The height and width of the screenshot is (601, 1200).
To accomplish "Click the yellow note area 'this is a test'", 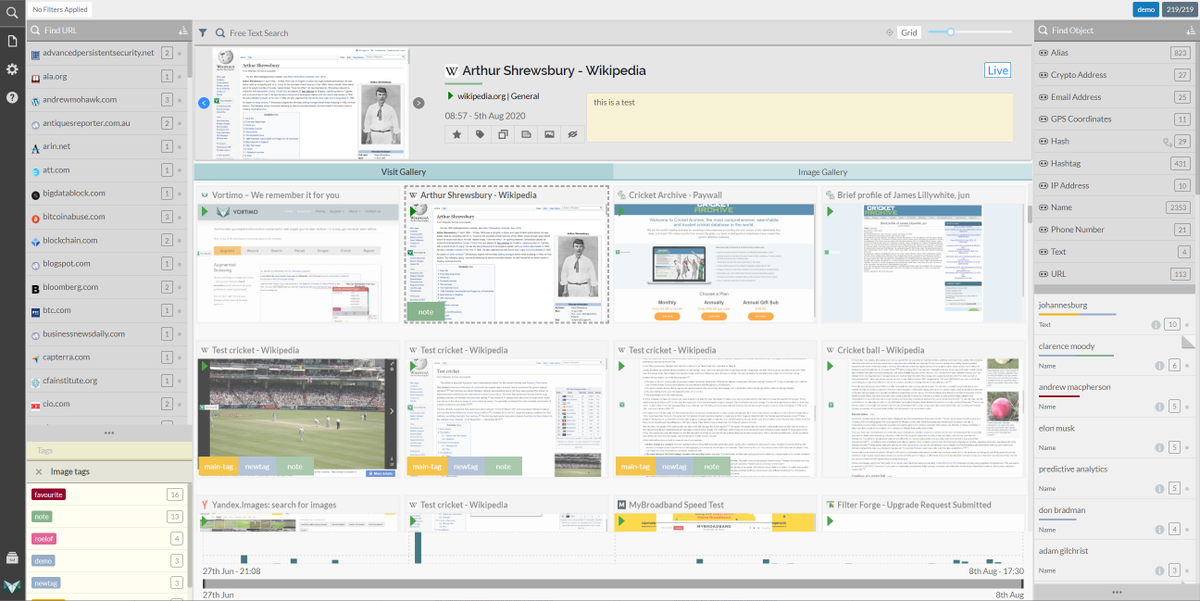I will tap(799, 118).
